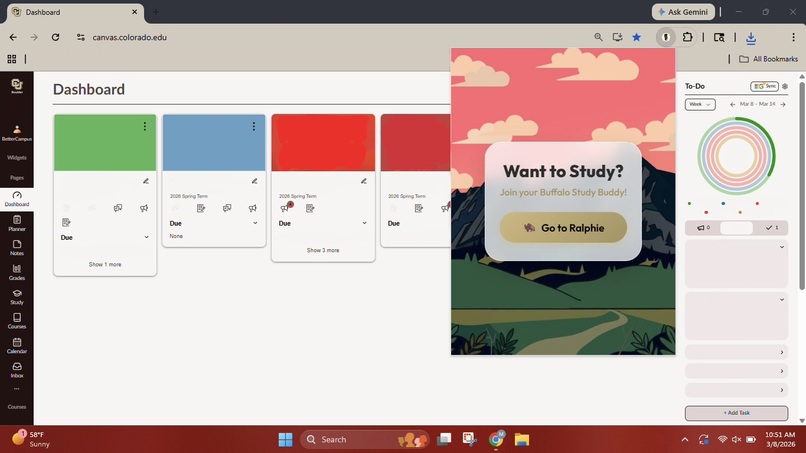
Task: Expand Due chevron on blue card
Action: pyautogui.click(x=255, y=223)
